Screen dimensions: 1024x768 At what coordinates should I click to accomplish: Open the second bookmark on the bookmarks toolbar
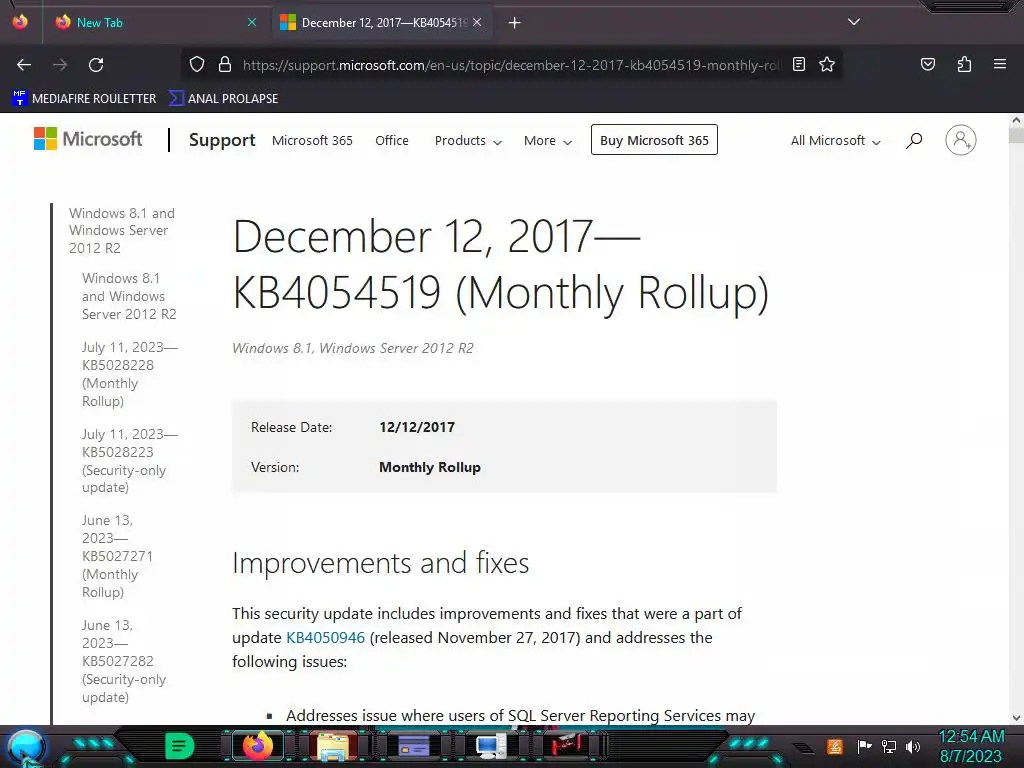(223, 99)
